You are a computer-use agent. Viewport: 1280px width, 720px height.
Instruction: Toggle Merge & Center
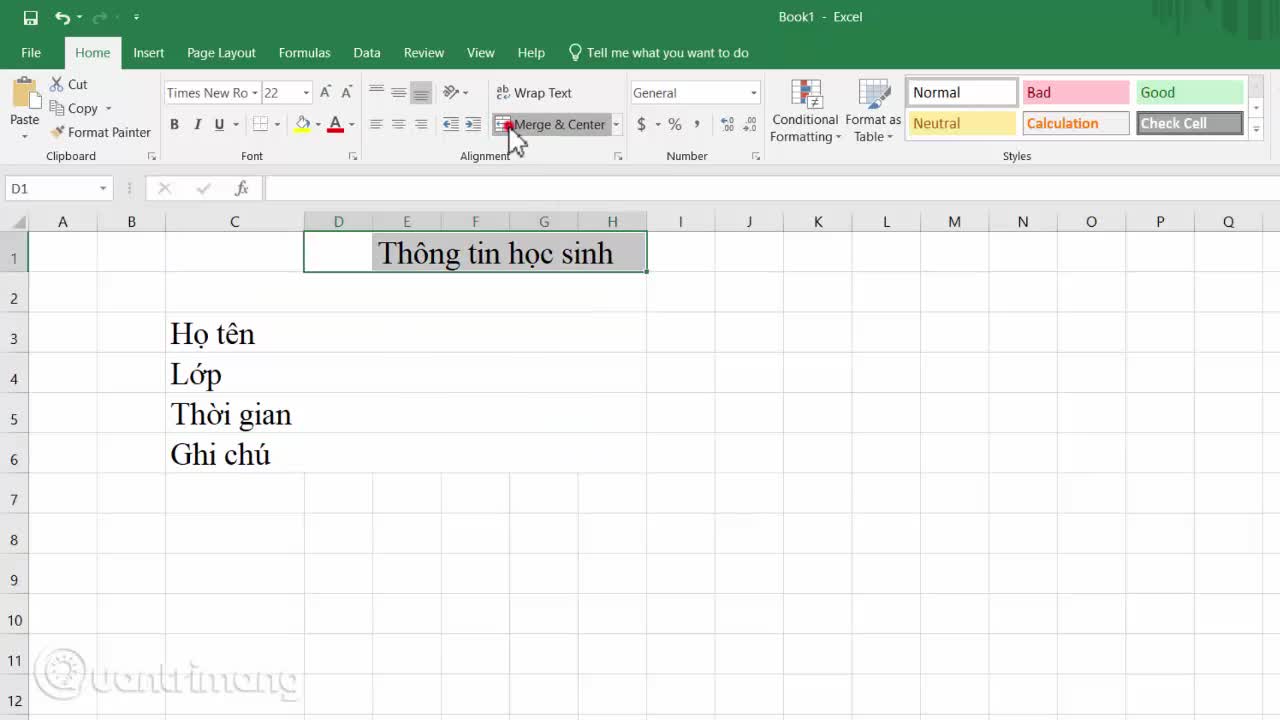click(551, 124)
